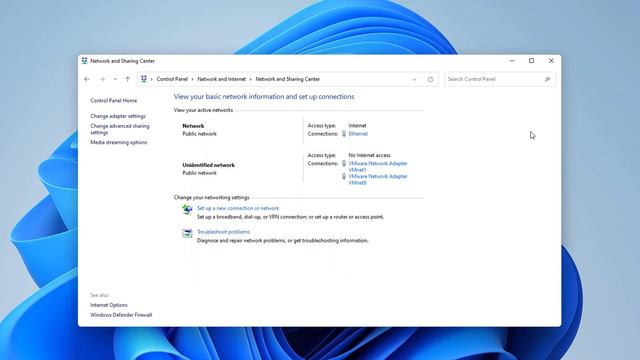Screen dimensions: 640x360
Task: Go up one level with the Up arrow
Action: [127, 79]
